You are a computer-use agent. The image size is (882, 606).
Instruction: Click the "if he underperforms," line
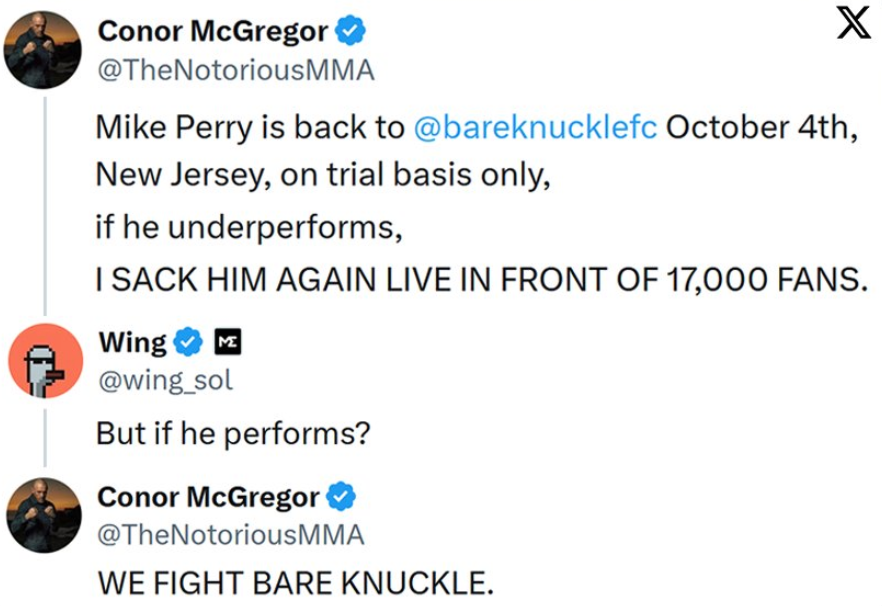[x=249, y=228]
